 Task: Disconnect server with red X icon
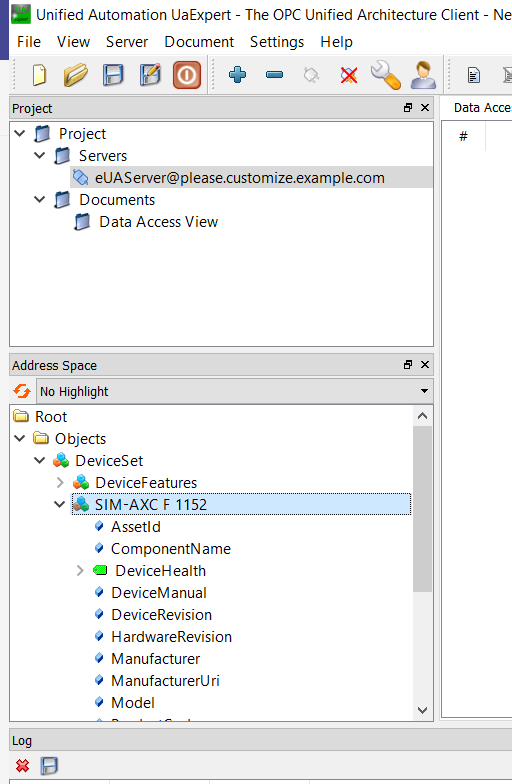coord(348,76)
